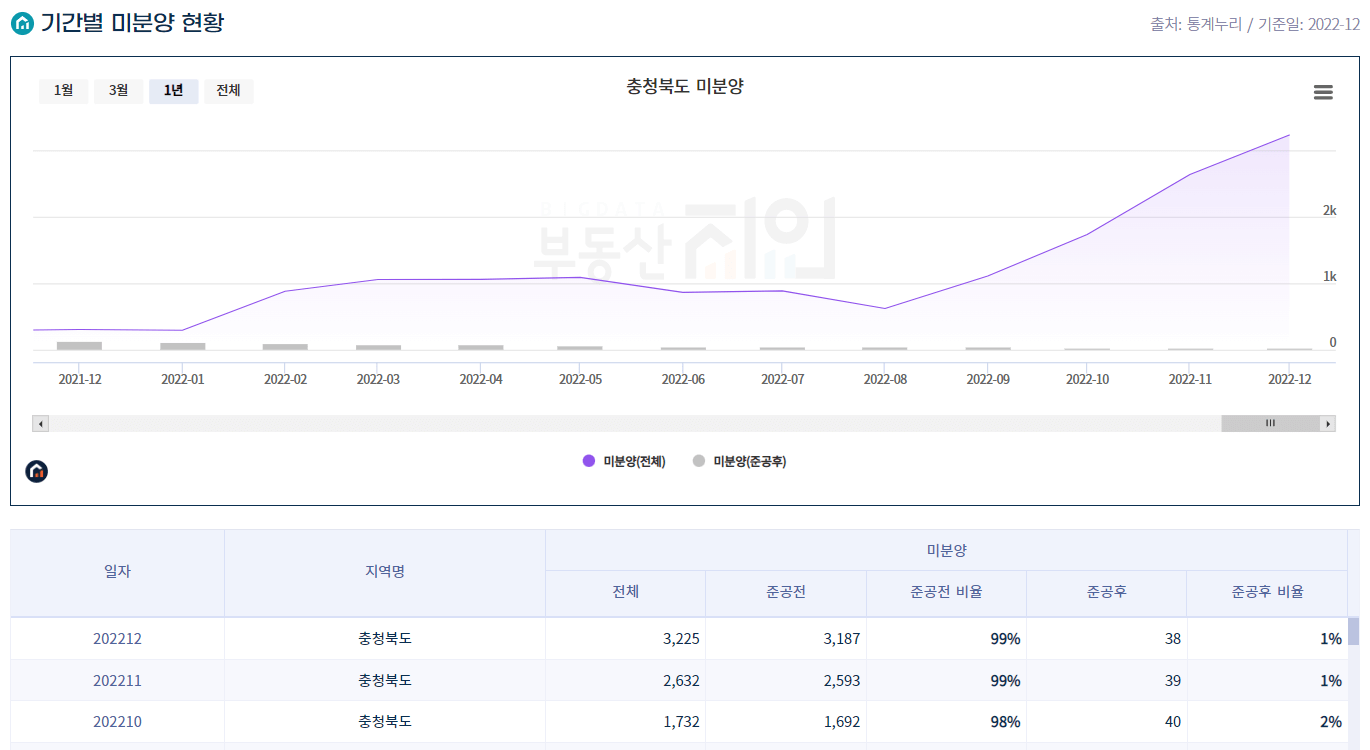Image resolution: width=1370 pixels, height=750 pixels.
Task: Click the house icon beside the title
Action: pos(22,23)
